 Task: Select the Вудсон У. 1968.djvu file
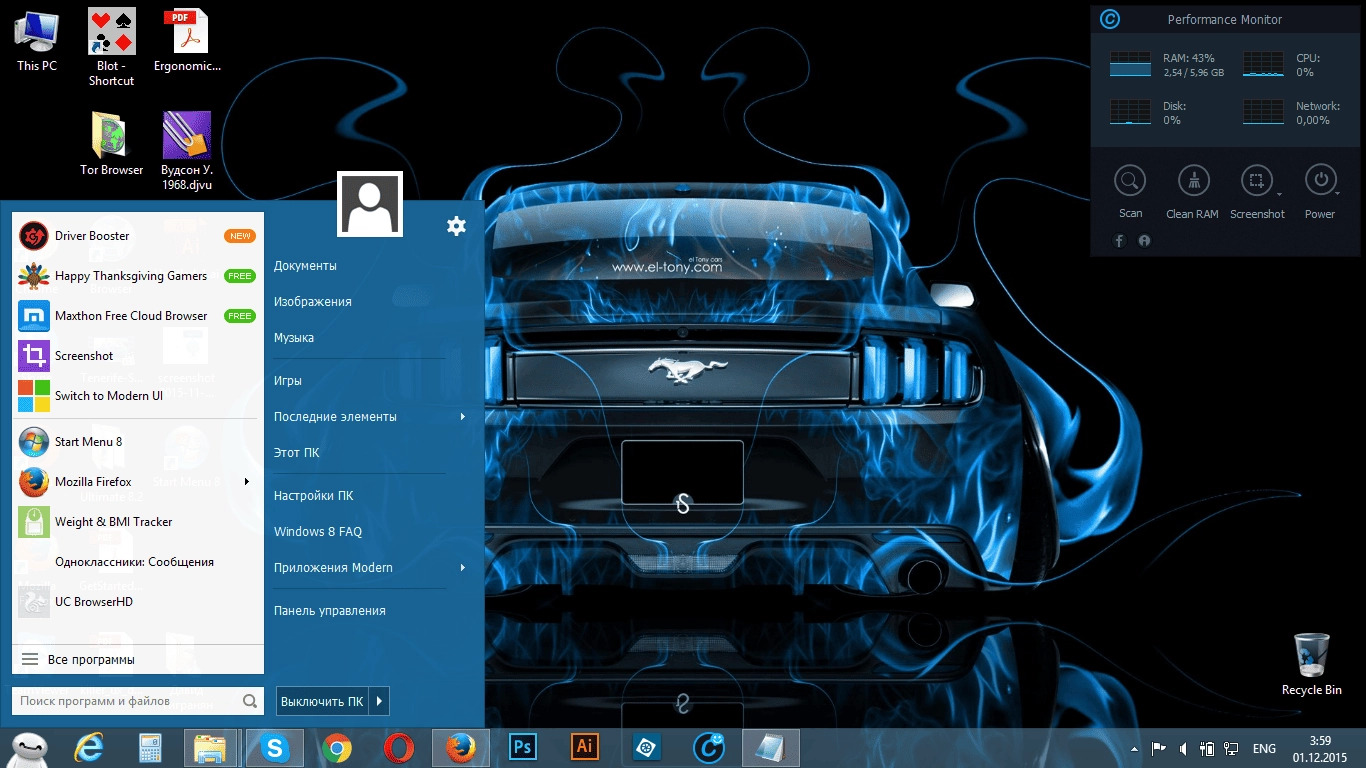coord(187,151)
